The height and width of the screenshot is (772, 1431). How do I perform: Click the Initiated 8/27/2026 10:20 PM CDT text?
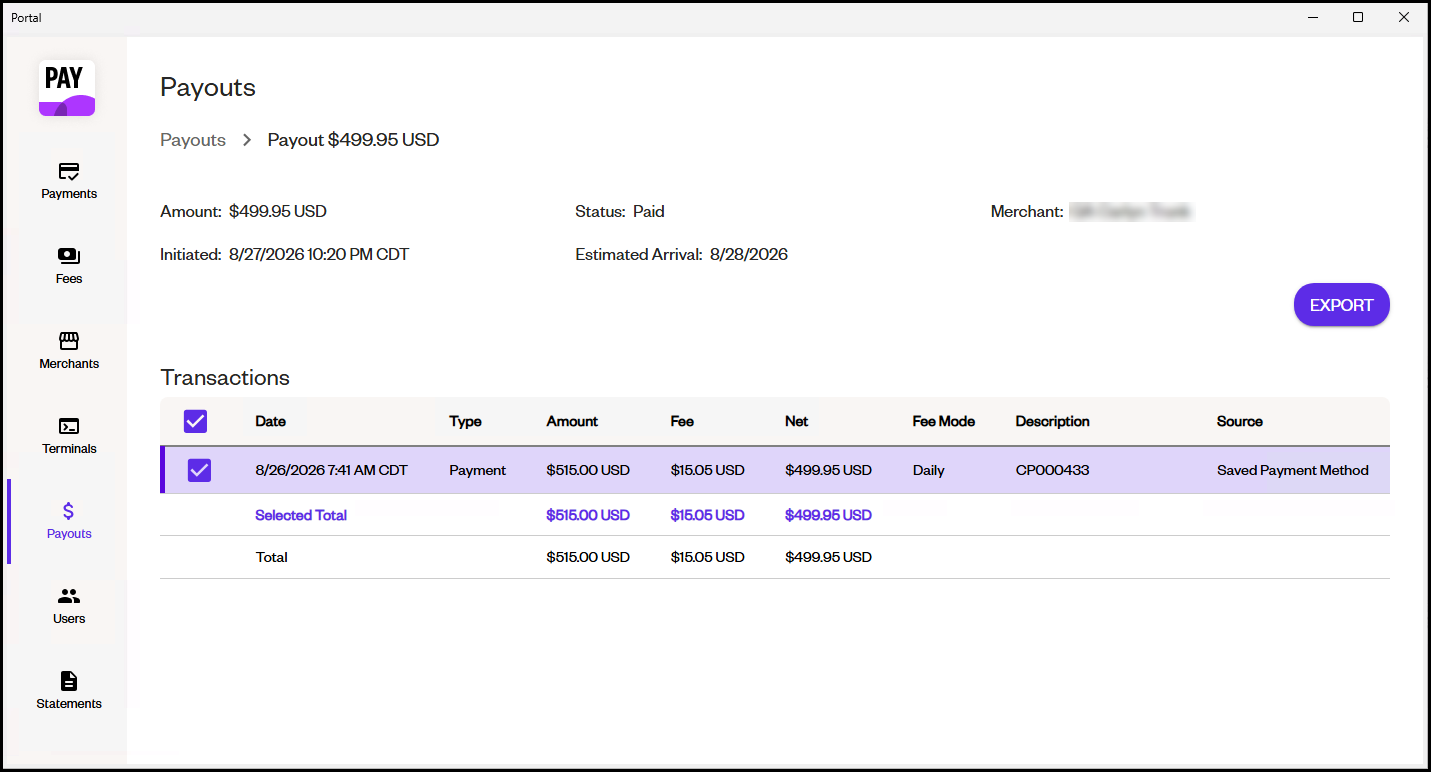pyautogui.click(x=284, y=254)
